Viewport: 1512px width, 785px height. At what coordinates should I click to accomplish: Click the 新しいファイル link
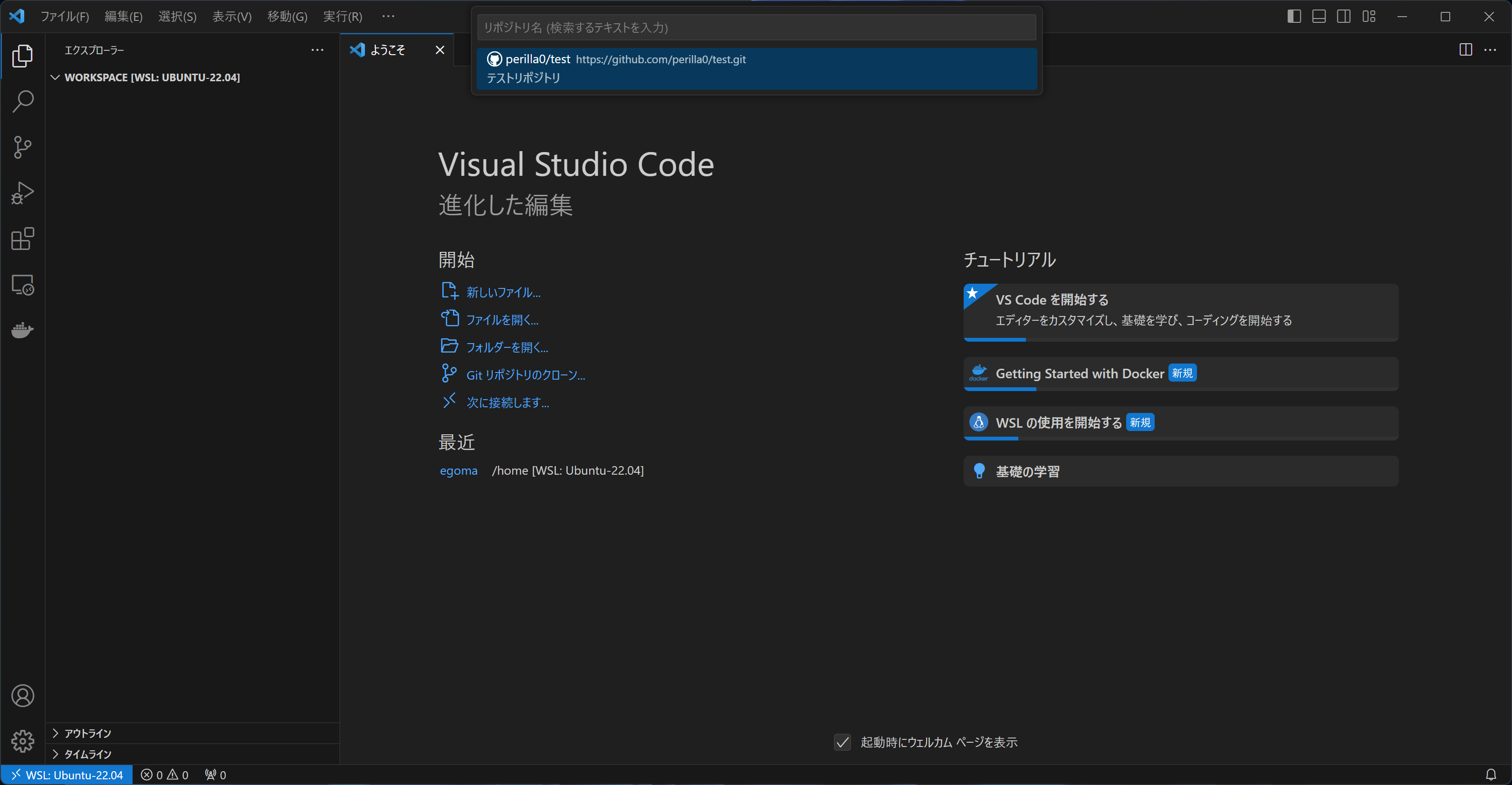[x=504, y=292]
